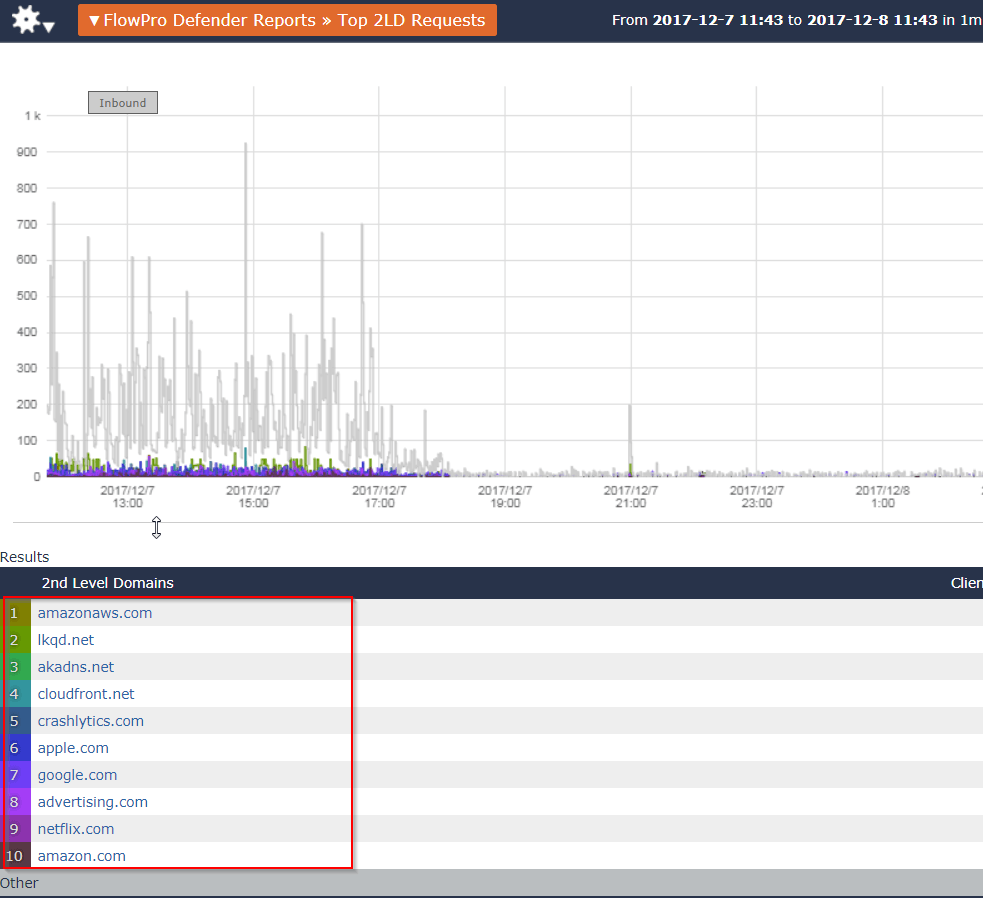Viewport: 983px width, 898px height.
Task: Open crashlytics.com domain link
Action: tap(91, 721)
